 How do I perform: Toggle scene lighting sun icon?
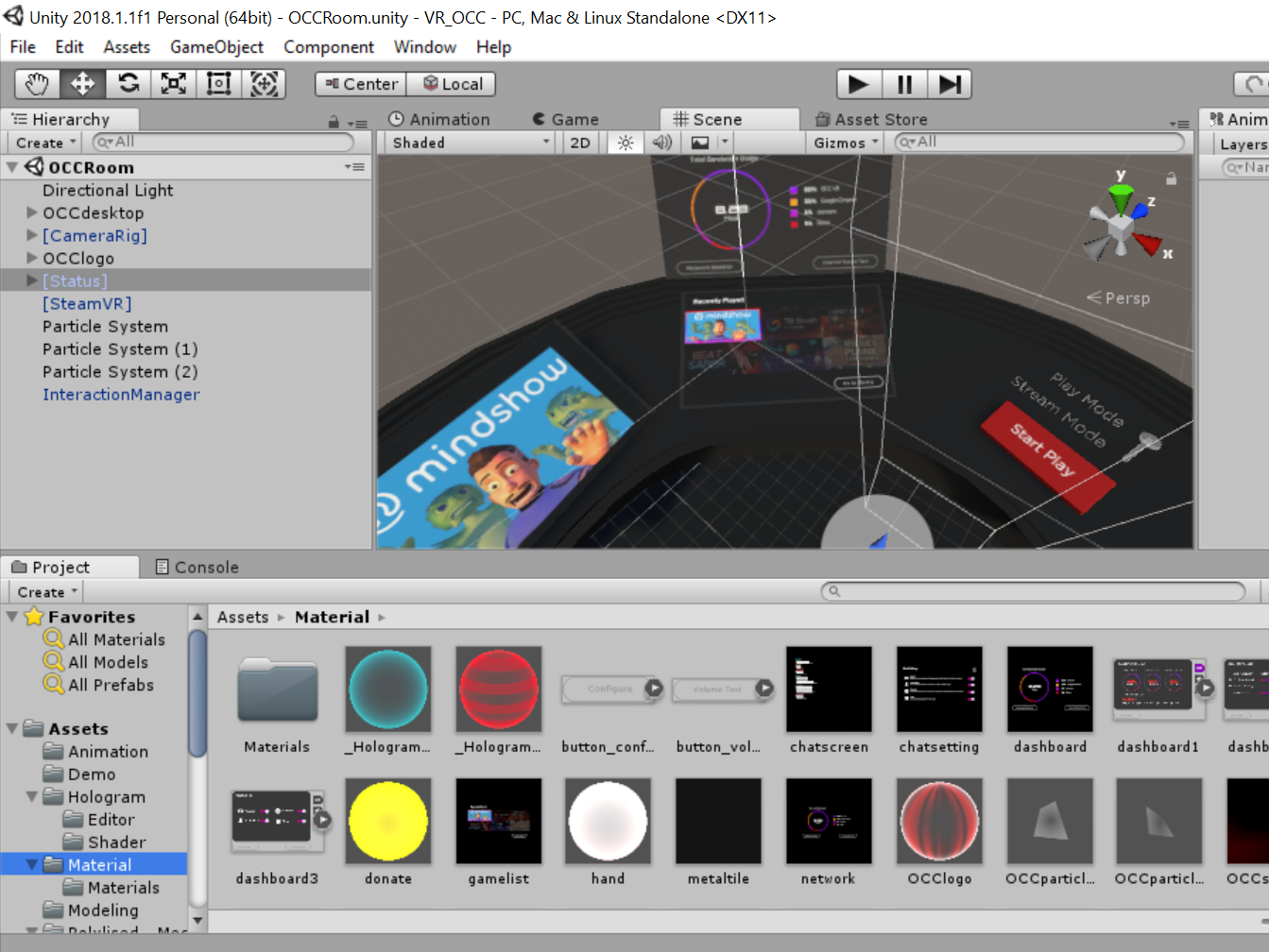click(626, 143)
